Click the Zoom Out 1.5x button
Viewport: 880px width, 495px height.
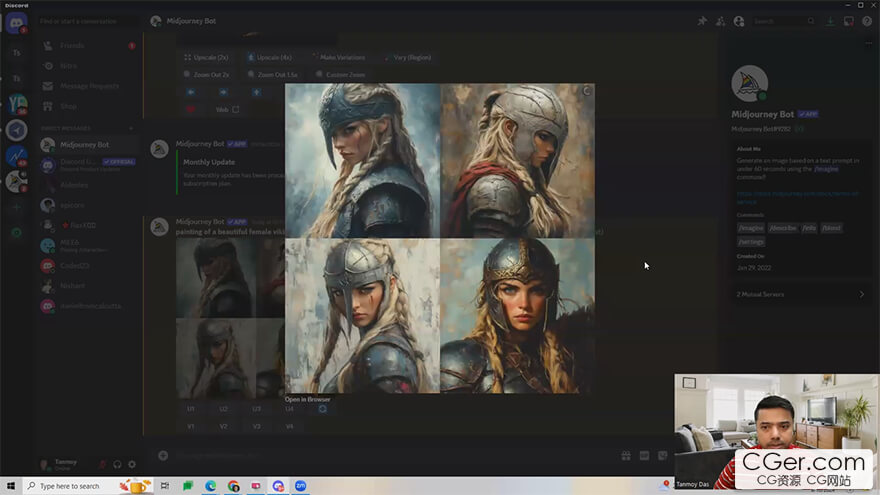[x=272, y=75]
